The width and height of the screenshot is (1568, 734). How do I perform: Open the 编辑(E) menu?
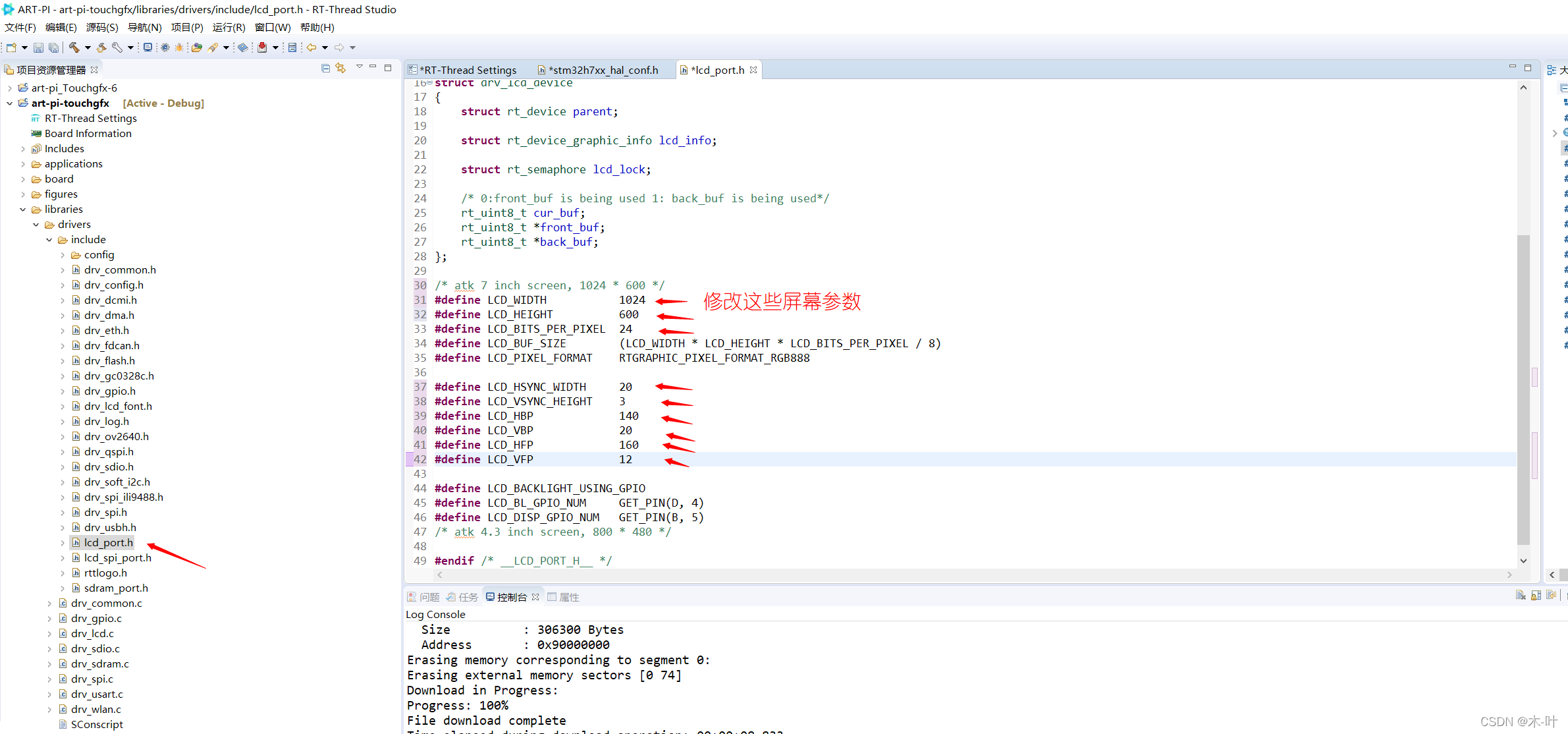(x=61, y=28)
